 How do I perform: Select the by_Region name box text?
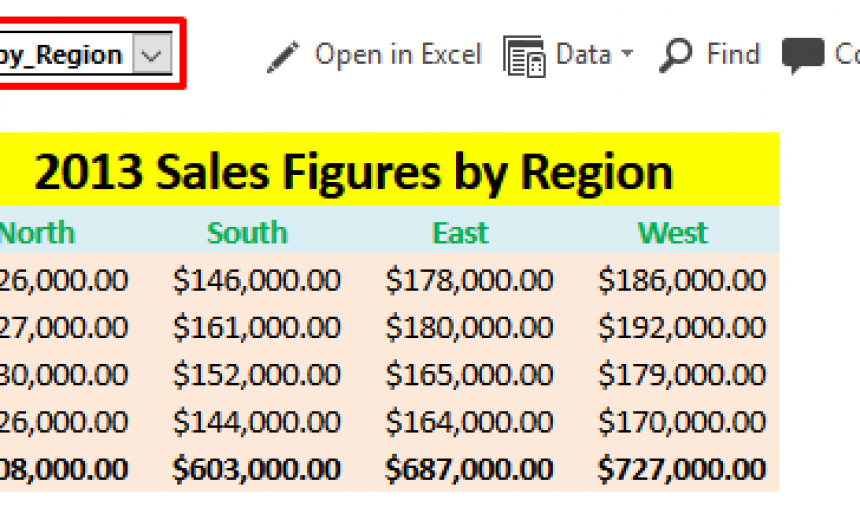60,55
